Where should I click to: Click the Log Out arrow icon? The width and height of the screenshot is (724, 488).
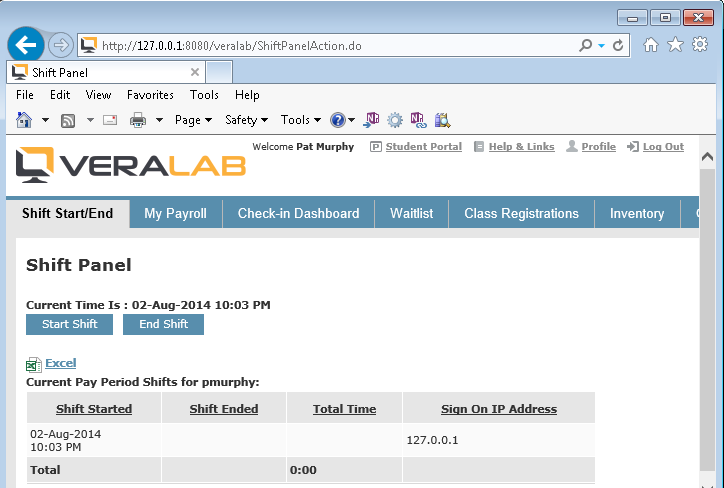(633, 147)
